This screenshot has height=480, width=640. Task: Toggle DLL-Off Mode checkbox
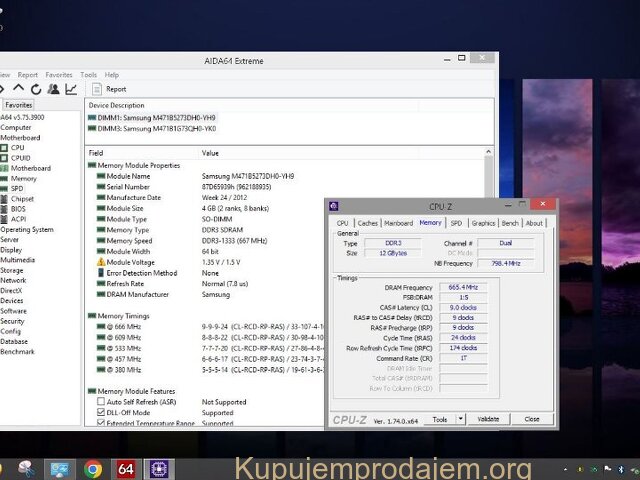[101, 412]
